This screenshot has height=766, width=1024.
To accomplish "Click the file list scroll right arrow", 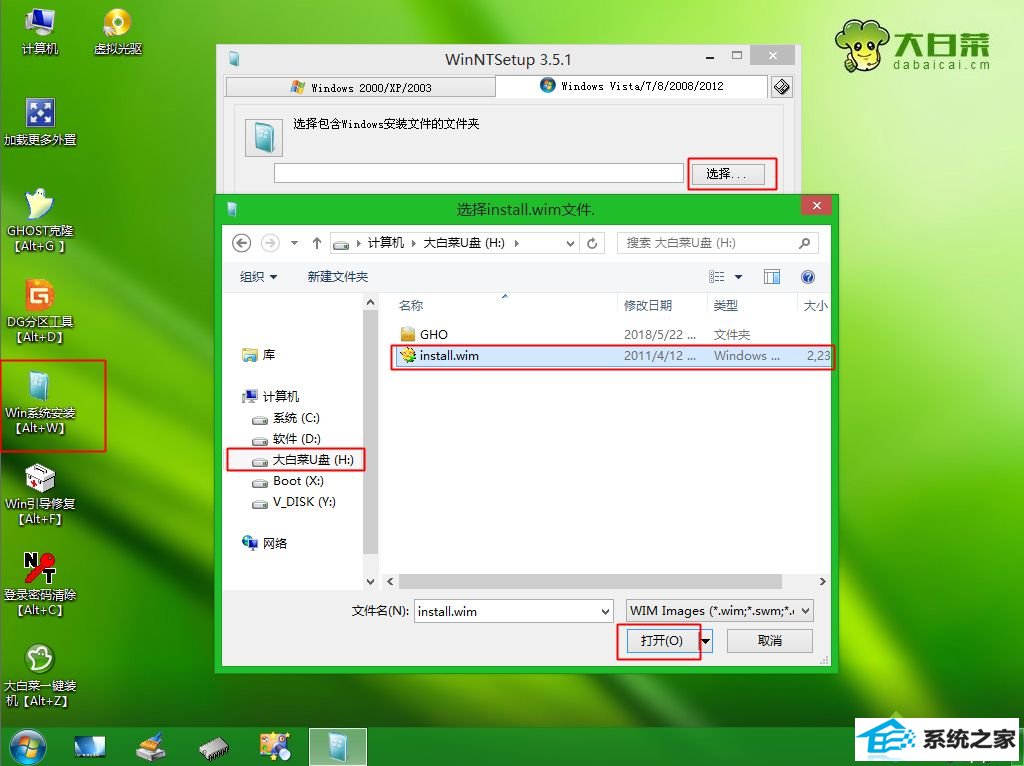I will 822,581.
